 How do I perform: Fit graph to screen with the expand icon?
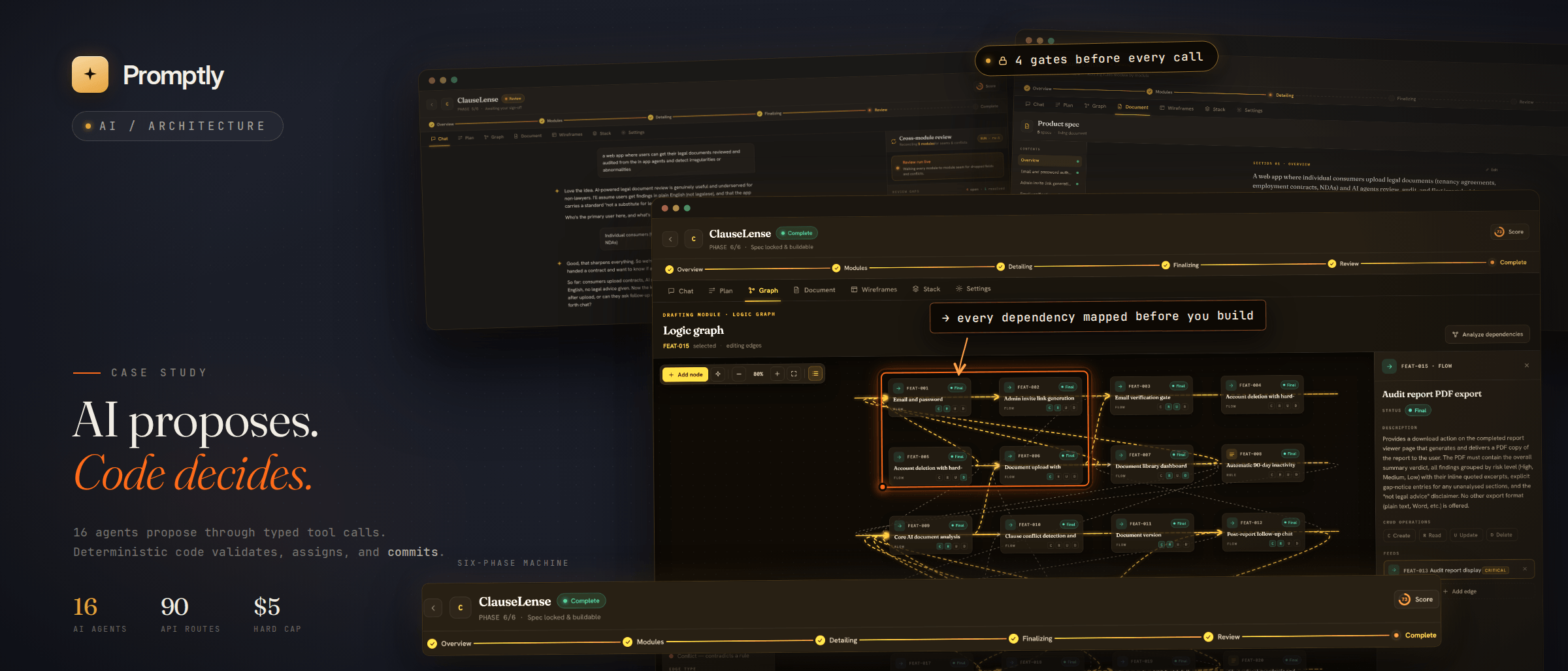[x=794, y=374]
